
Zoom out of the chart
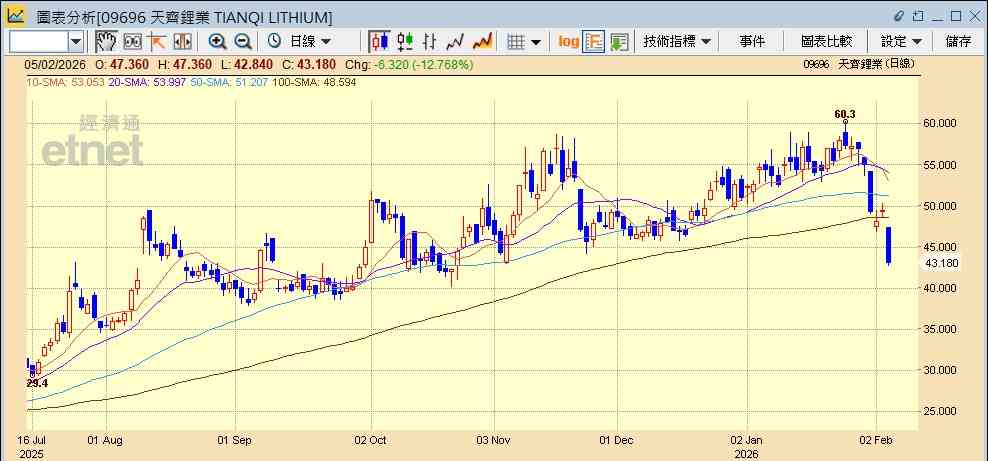pyautogui.click(x=243, y=42)
